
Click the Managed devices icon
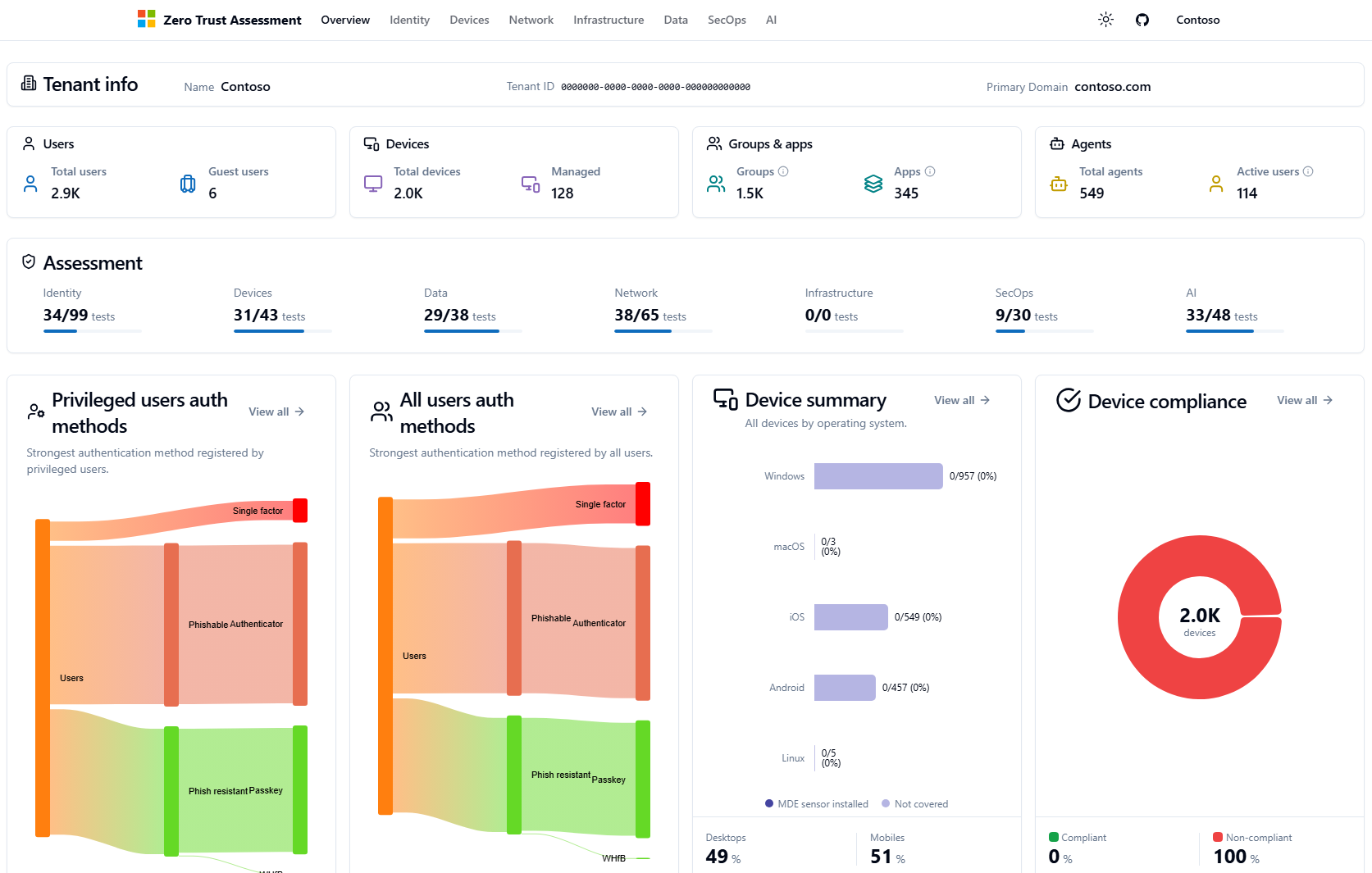click(531, 184)
